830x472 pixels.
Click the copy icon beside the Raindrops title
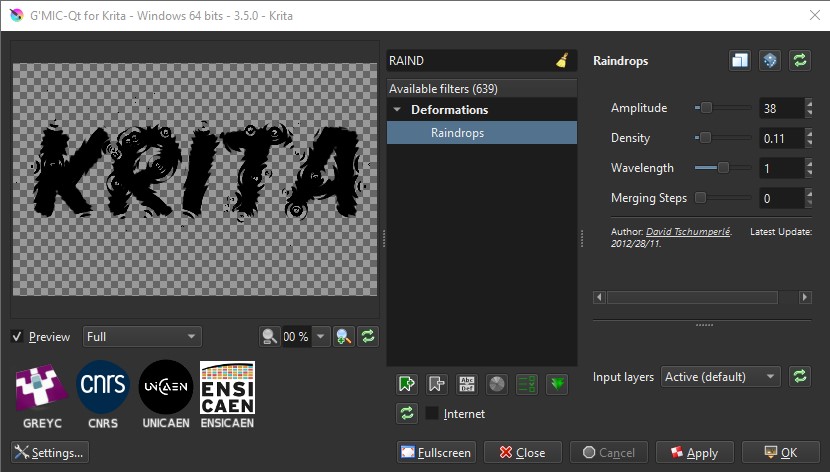pyautogui.click(x=739, y=61)
